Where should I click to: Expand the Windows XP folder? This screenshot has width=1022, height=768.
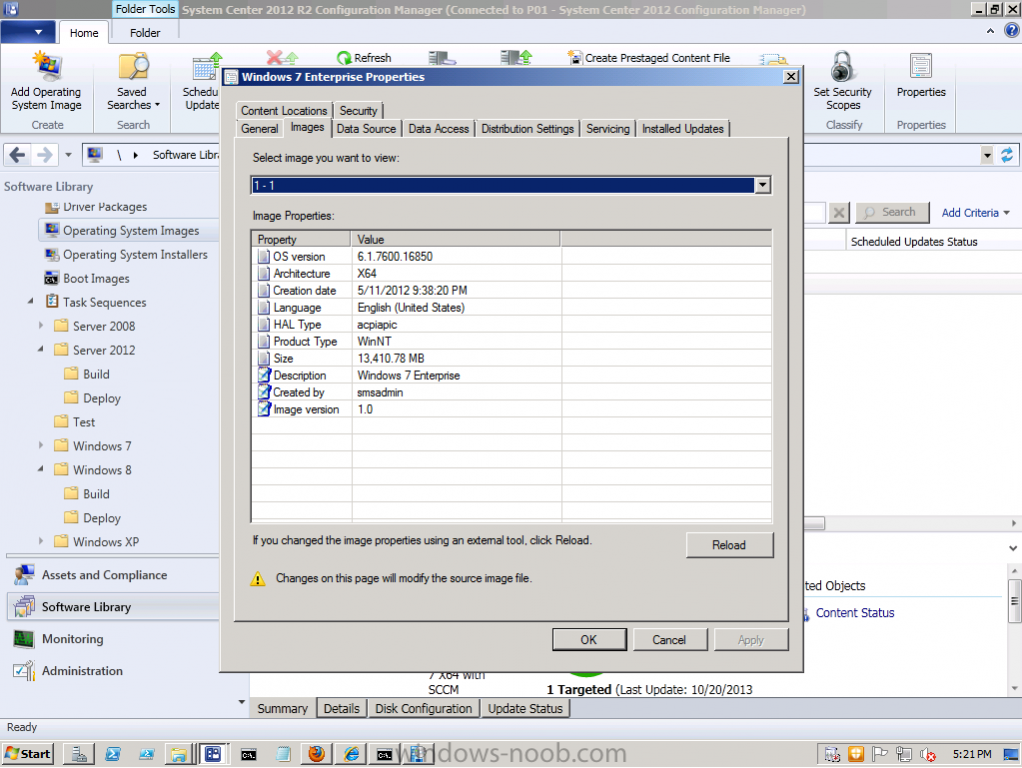[40, 541]
